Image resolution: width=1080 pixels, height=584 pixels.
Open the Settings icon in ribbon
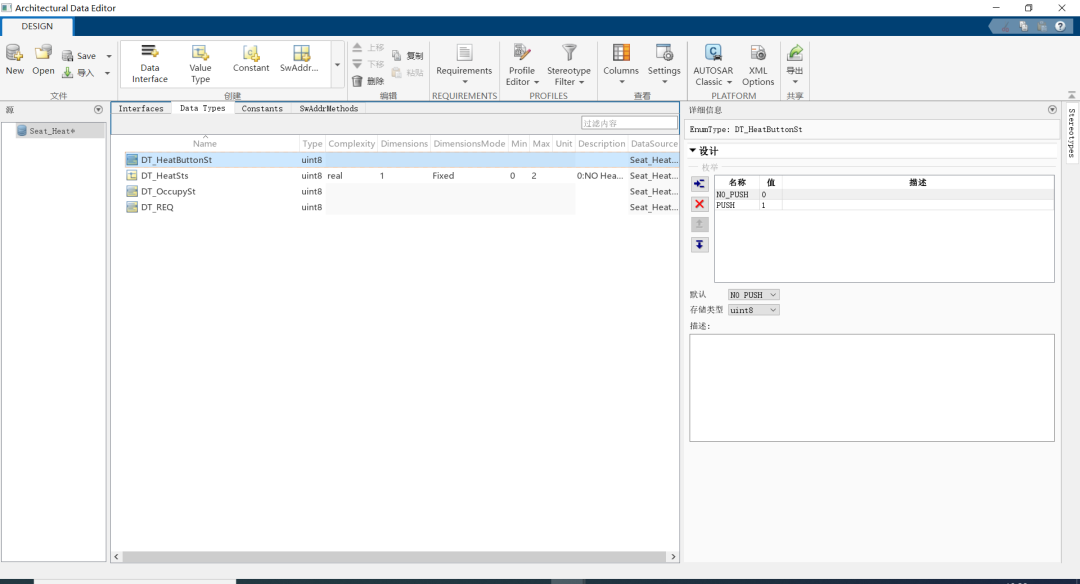coord(664,53)
